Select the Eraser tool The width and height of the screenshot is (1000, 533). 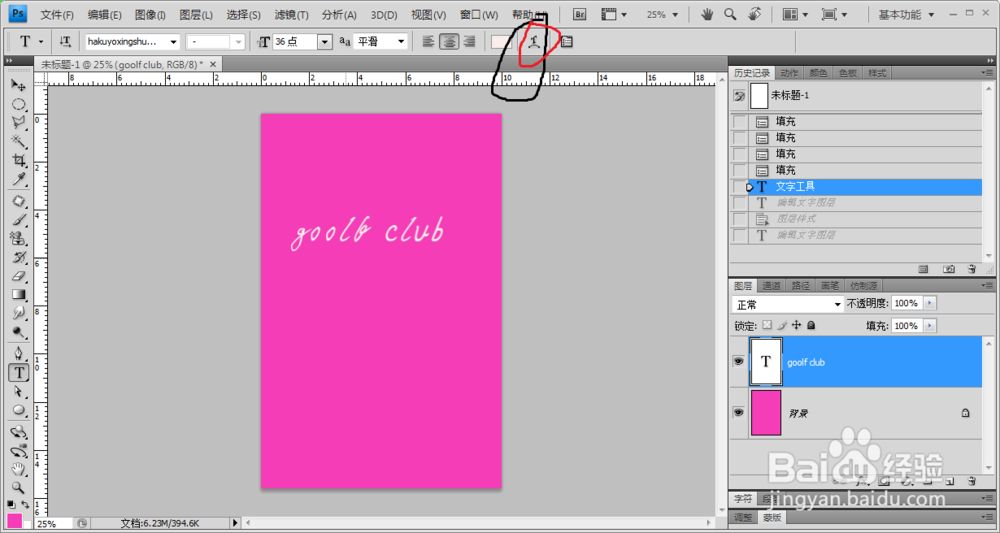(x=18, y=276)
